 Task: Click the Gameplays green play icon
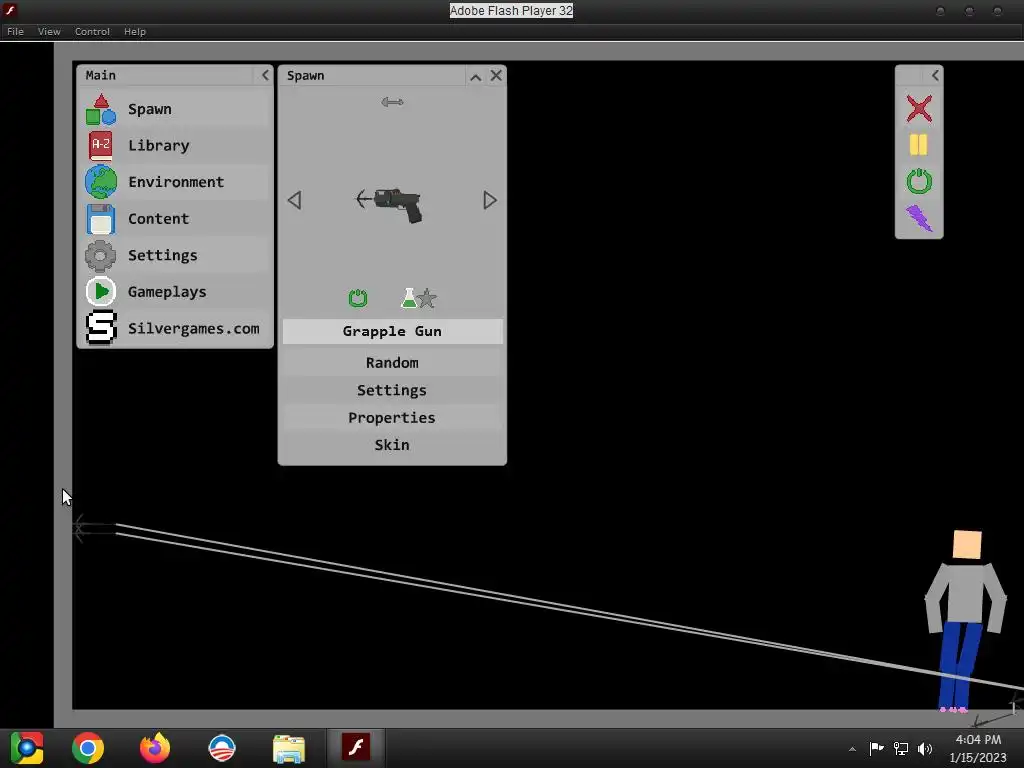point(101,292)
